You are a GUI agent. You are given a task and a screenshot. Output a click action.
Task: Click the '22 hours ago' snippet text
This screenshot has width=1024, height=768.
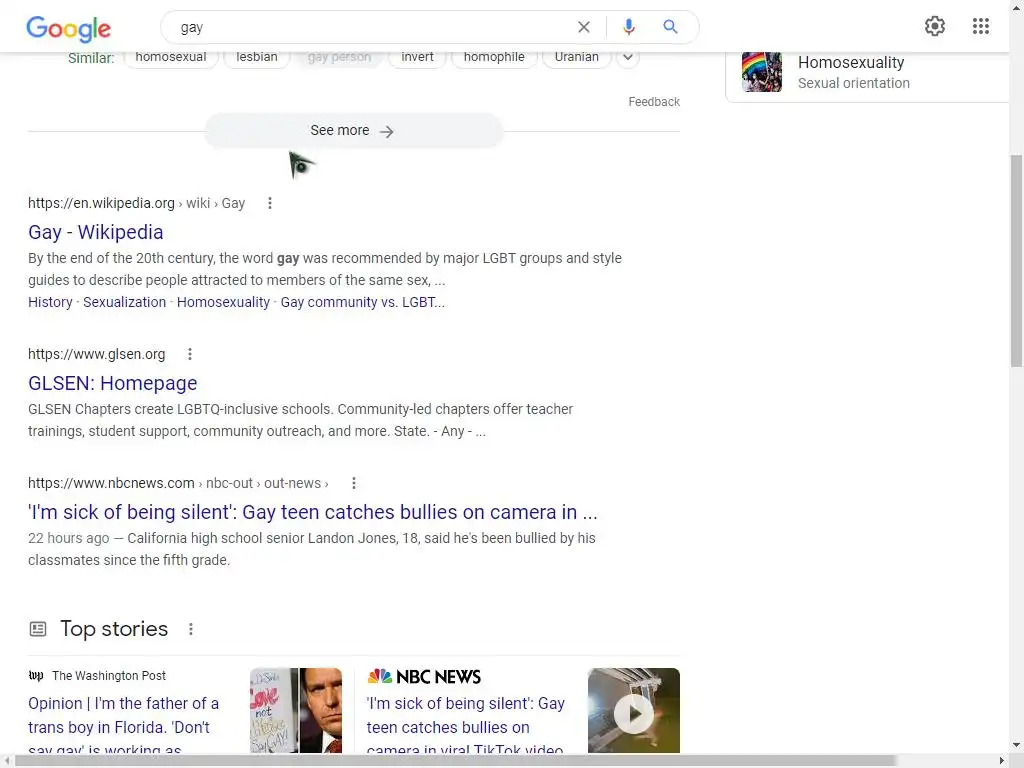click(x=69, y=538)
